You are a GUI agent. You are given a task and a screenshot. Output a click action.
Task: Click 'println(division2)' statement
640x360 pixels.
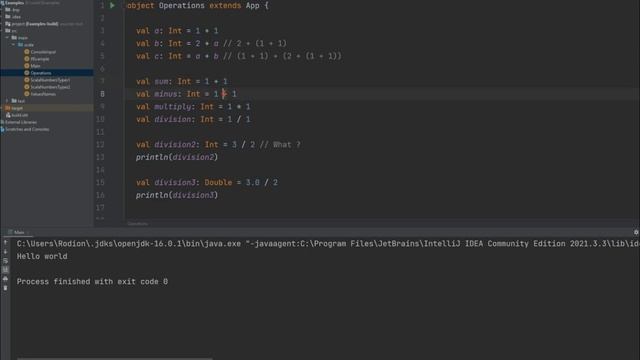point(177,158)
